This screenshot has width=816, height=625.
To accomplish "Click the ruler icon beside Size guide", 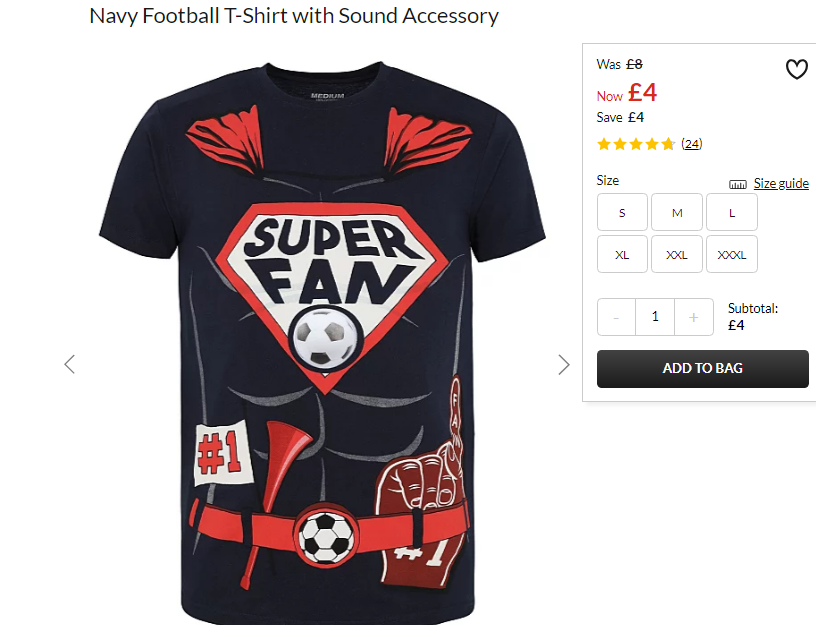I will 737,184.
